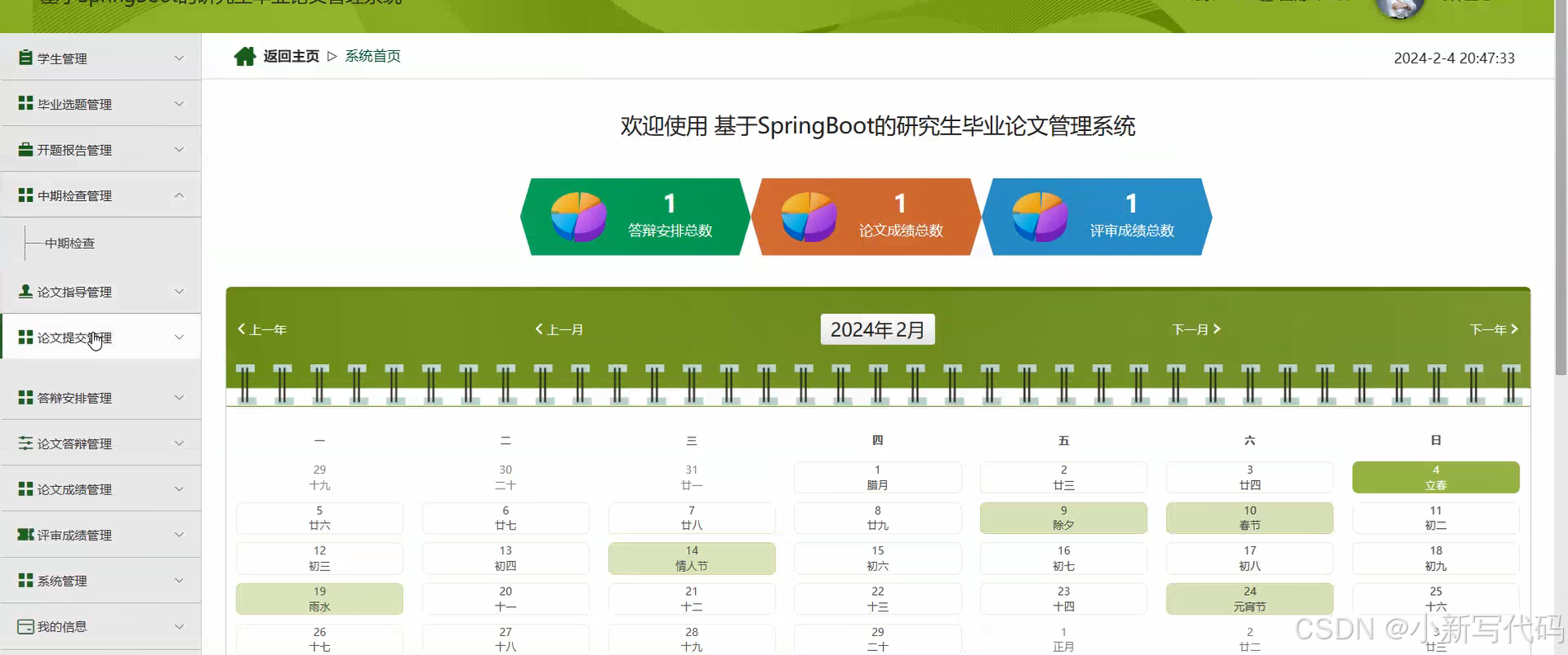This screenshot has height=655, width=1568.
Task: Click the datetime 2024-2-4 20:47:33
Action: click(1454, 58)
